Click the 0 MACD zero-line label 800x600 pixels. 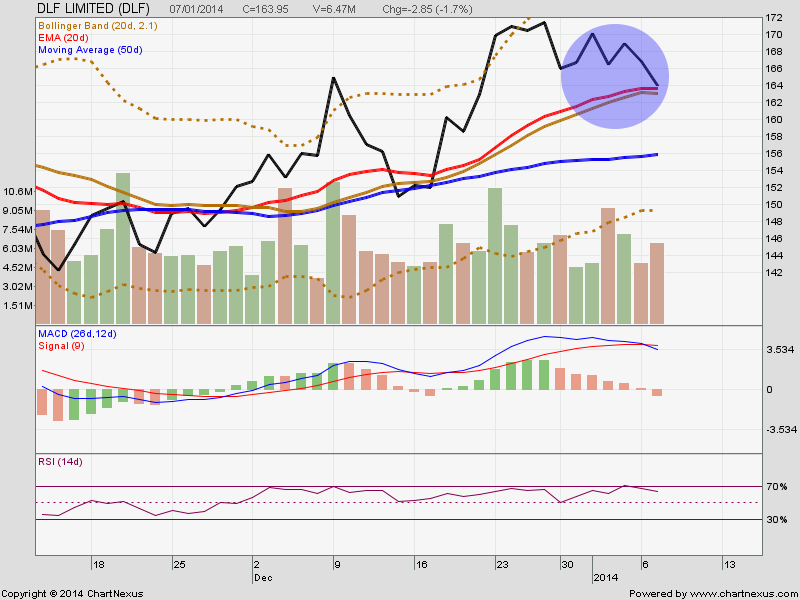pyautogui.click(x=769, y=390)
